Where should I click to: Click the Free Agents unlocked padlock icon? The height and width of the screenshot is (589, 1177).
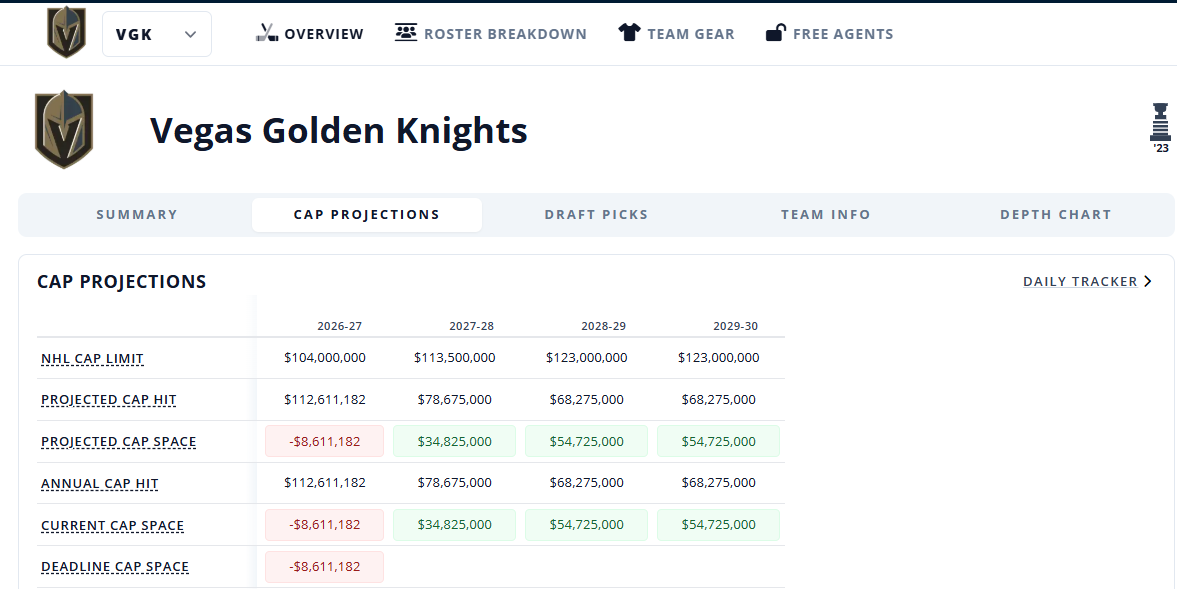tap(775, 32)
